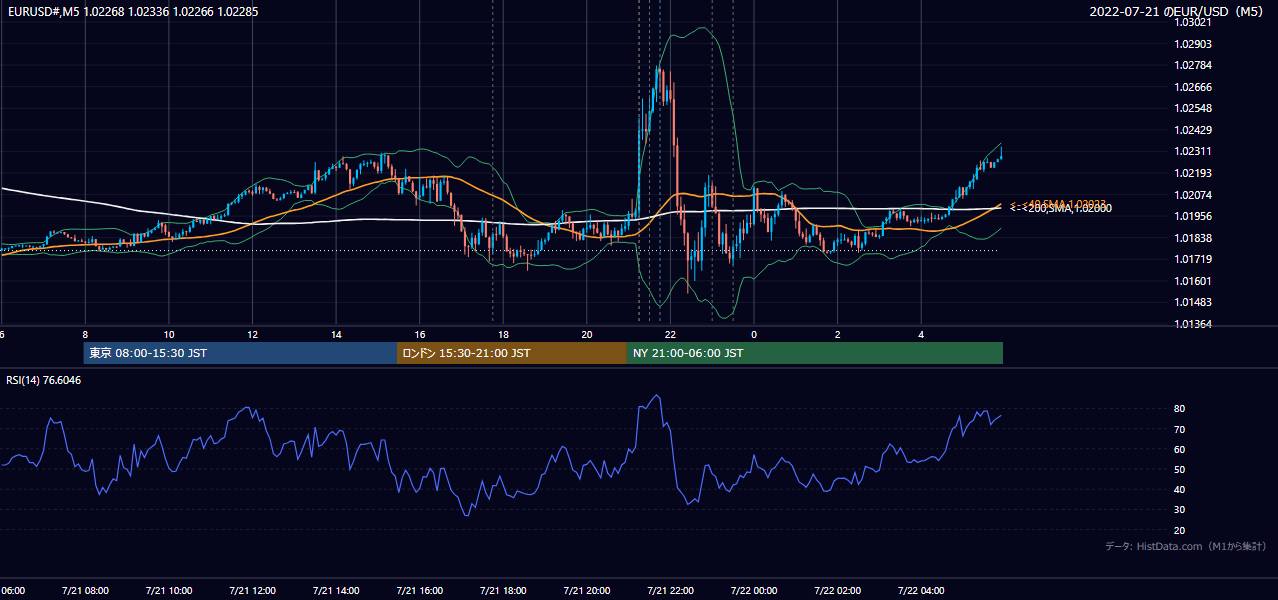The width and height of the screenshot is (1278, 600).
Task: Click the 7/21 10:00 time axis label
Action: point(168,591)
